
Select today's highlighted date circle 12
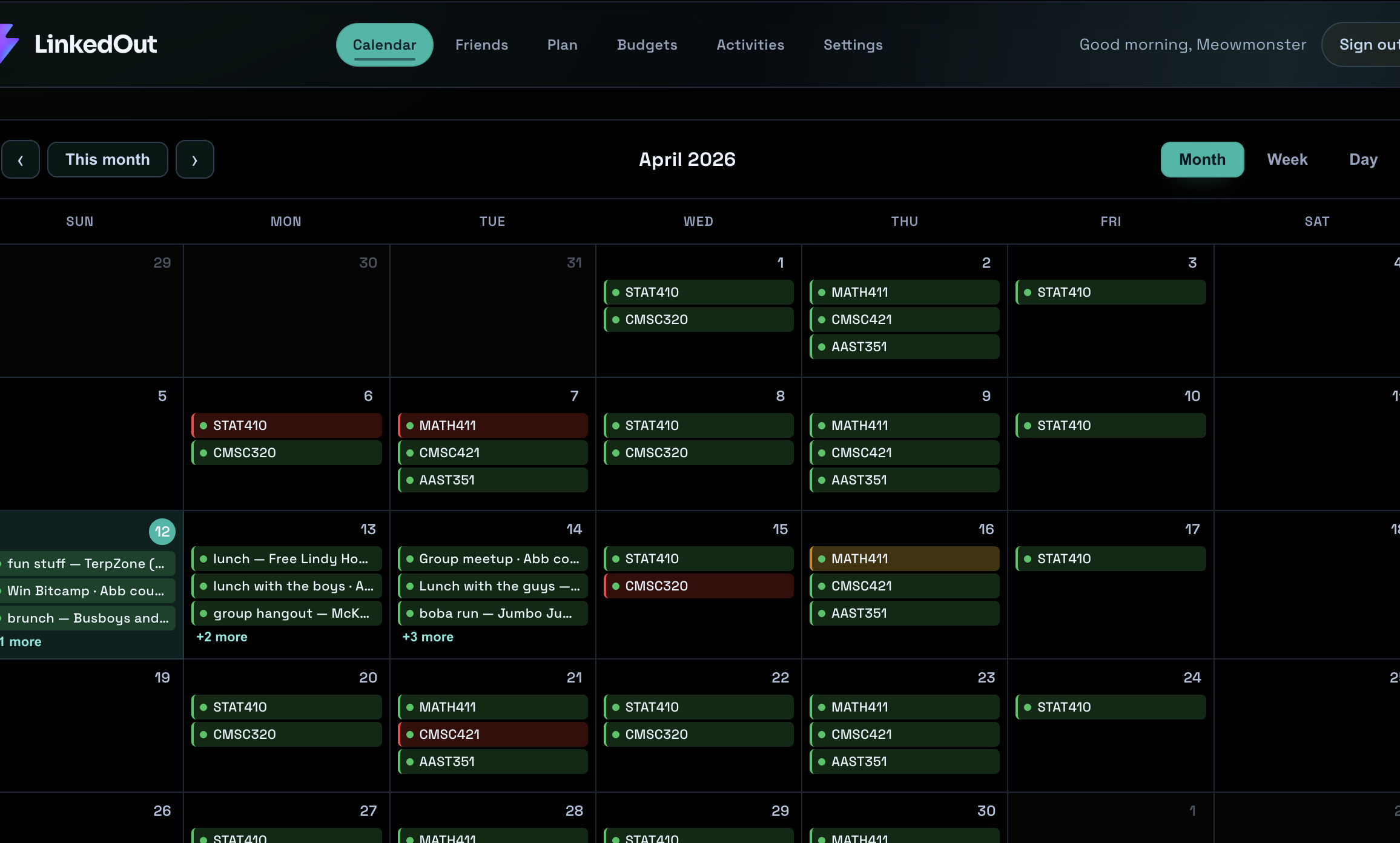[162, 532]
